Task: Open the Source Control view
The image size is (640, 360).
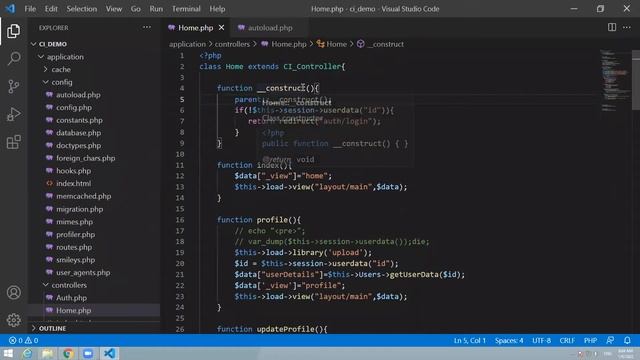Action: [13, 87]
